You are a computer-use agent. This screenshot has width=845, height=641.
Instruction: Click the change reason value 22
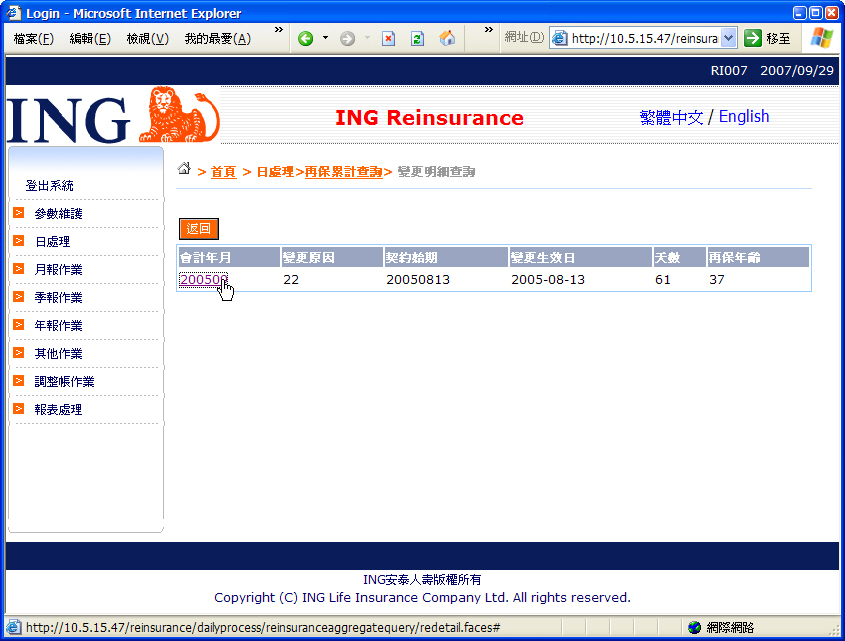coord(291,280)
